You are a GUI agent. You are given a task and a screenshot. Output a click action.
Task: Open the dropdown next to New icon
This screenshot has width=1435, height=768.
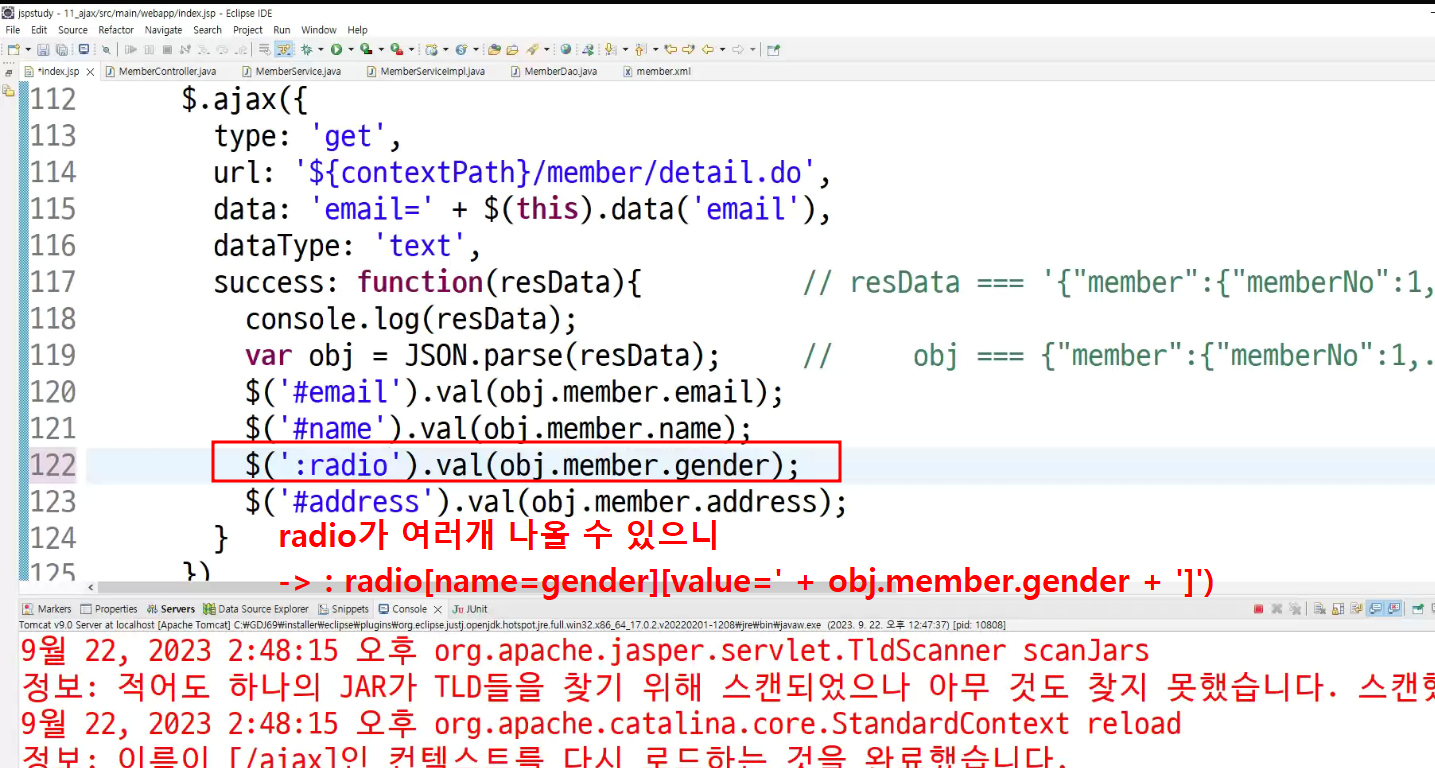click(26, 49)
